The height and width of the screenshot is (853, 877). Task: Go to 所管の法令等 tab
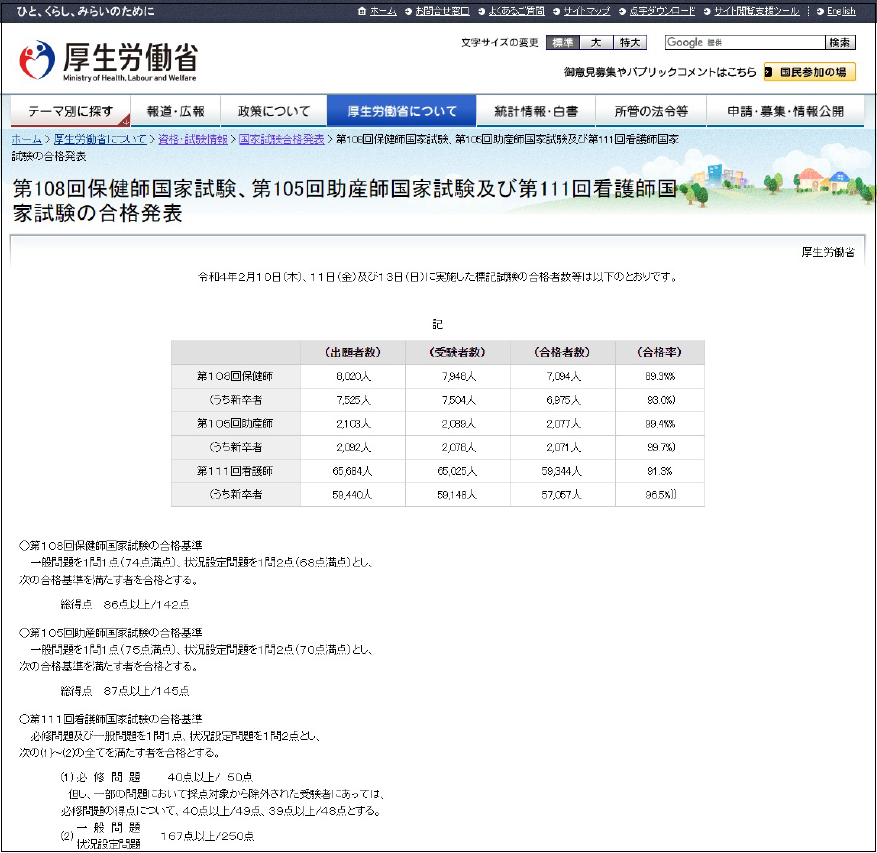click(651, 111)
